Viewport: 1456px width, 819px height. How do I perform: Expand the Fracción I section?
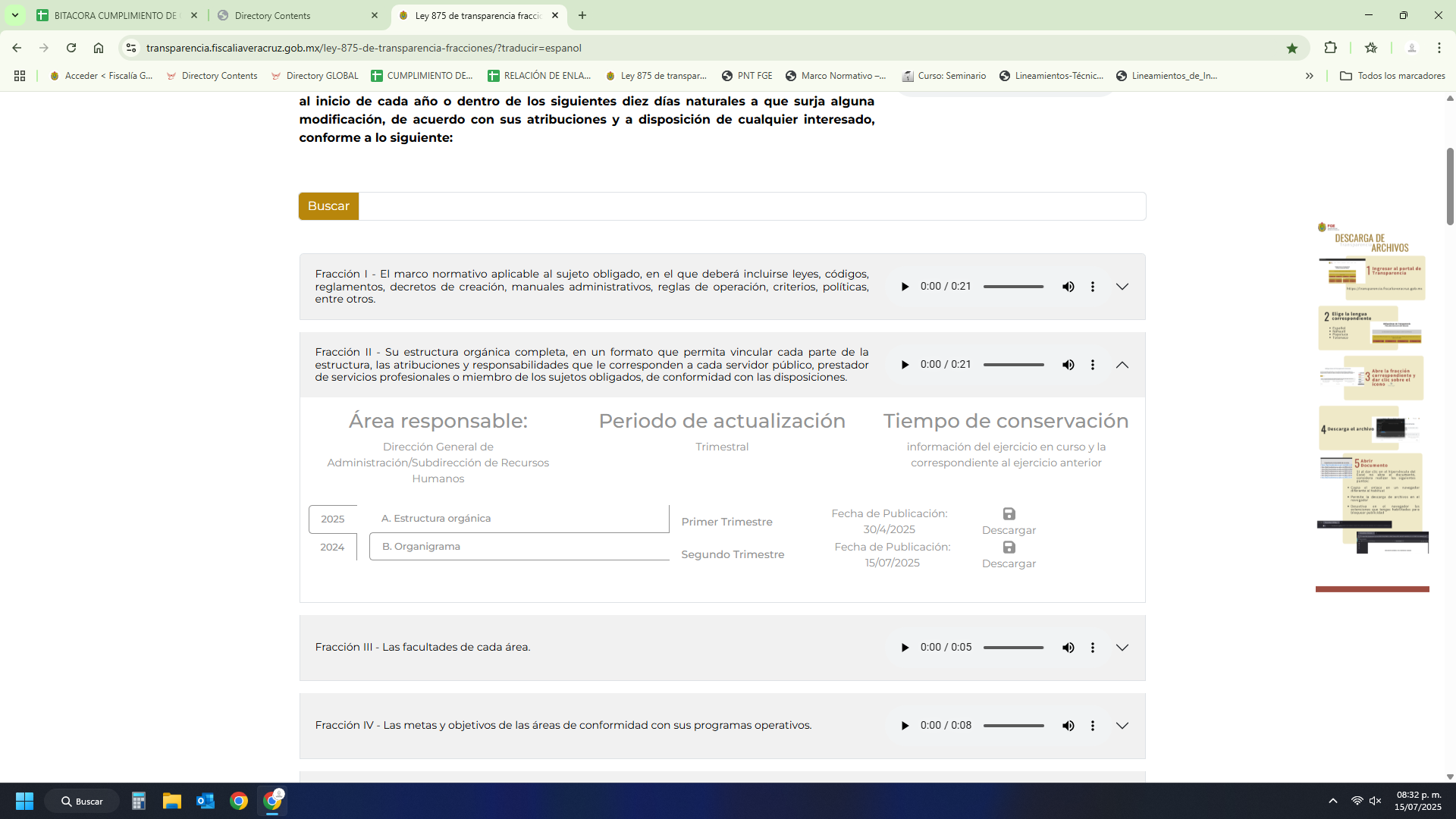point(1122,287)
